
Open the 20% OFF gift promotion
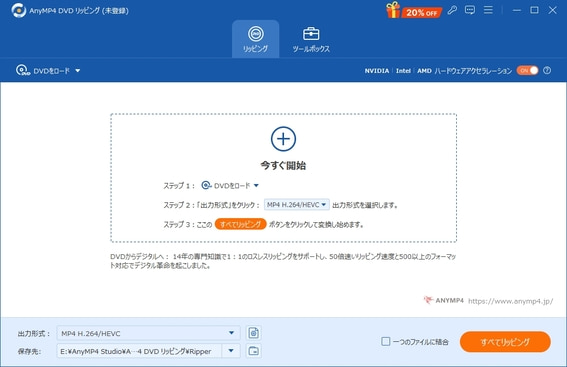point(414,10)
